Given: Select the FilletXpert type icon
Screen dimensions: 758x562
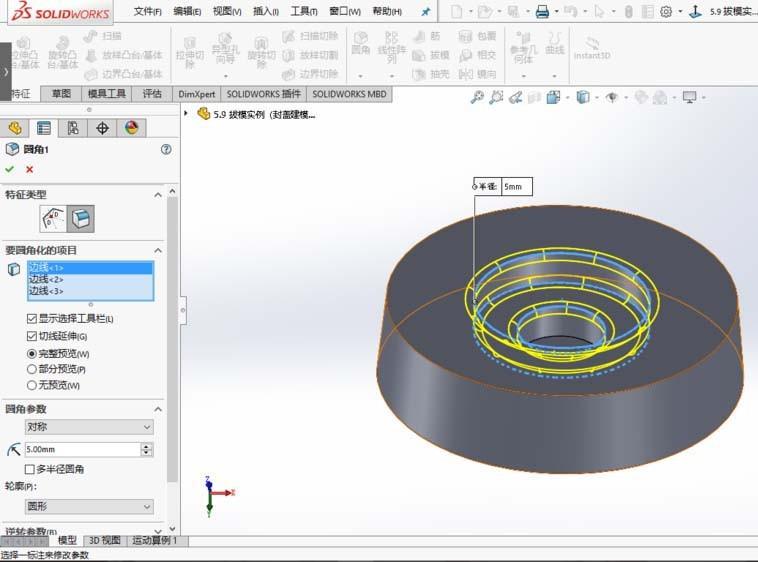Looking at the screenshot, I should click(80, 219).
